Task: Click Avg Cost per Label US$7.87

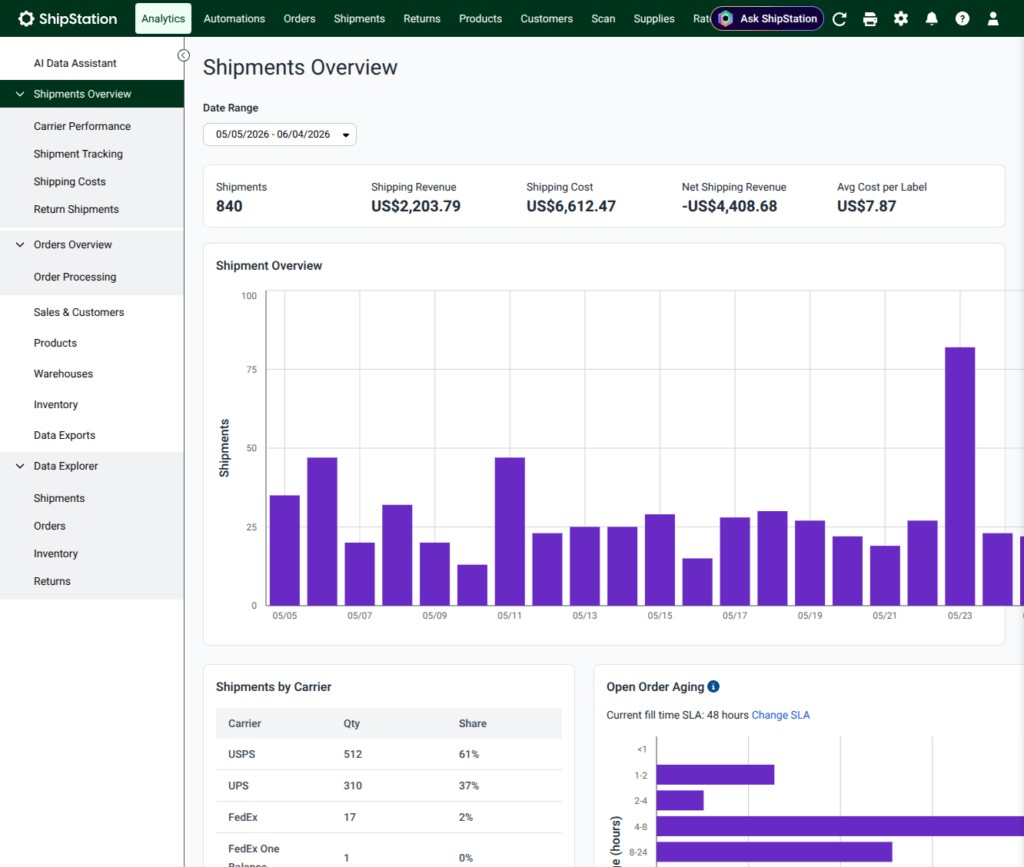Action: coord(867,206)
